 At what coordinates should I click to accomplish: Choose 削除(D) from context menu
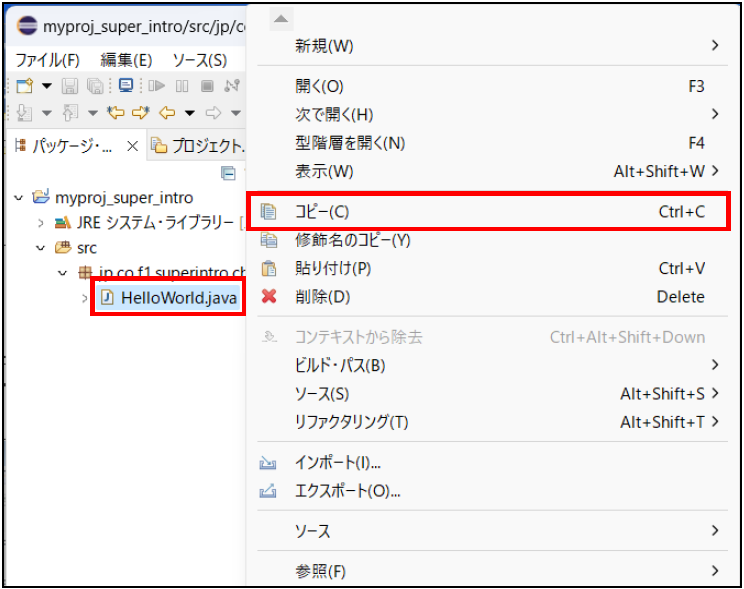(x=322, y=297)
